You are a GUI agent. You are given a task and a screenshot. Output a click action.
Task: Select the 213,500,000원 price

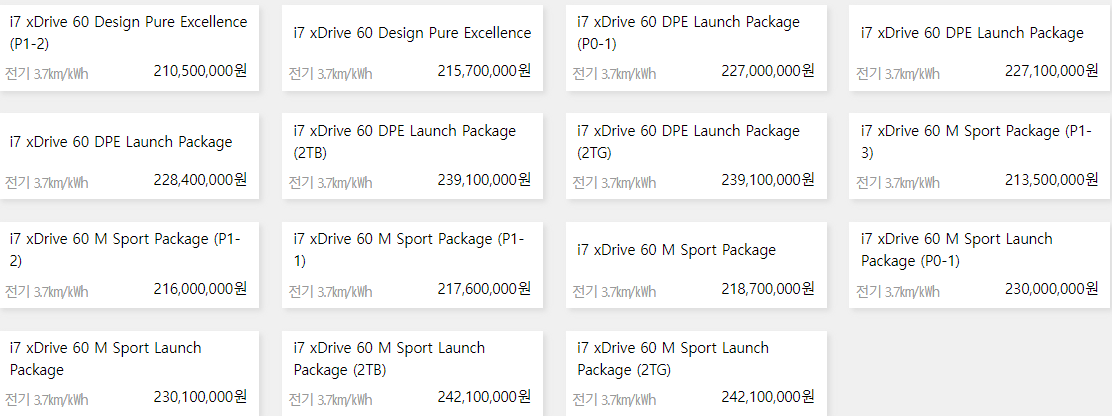point(1052,180)
